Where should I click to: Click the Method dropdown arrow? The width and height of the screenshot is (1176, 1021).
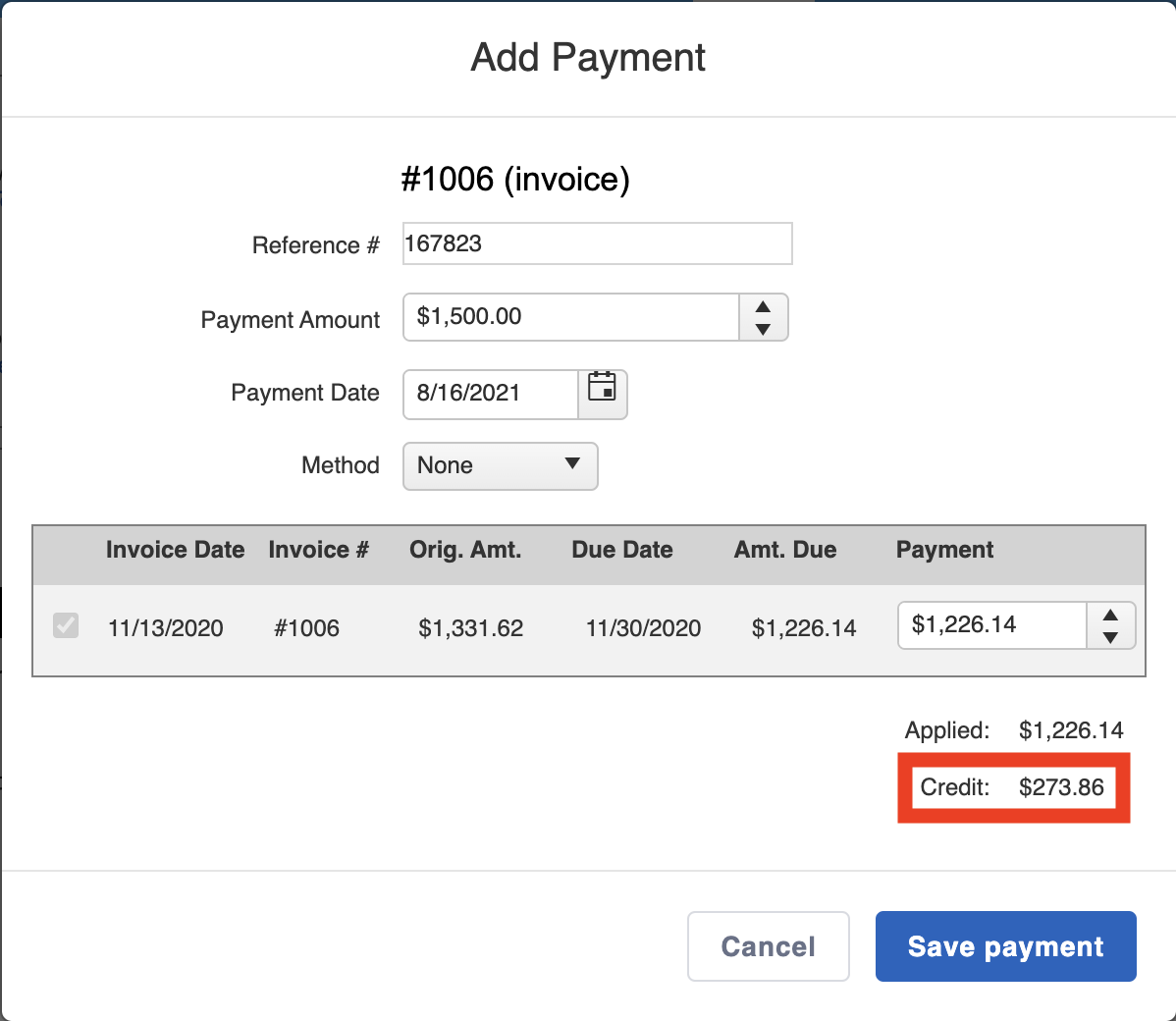[x=573, y=466]
